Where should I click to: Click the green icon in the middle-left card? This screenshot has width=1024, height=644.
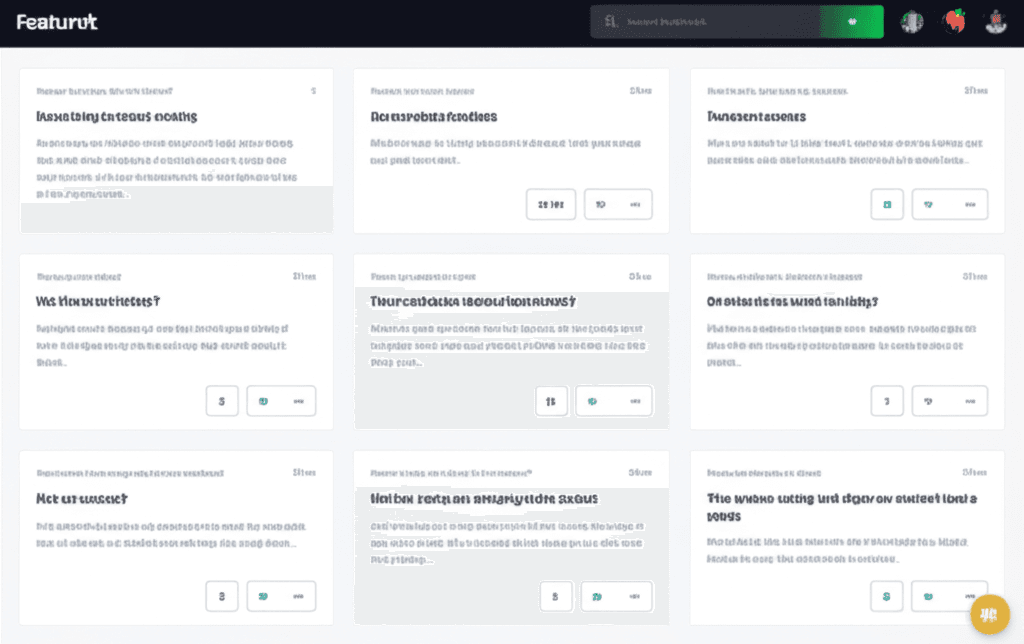click(263, 401)
